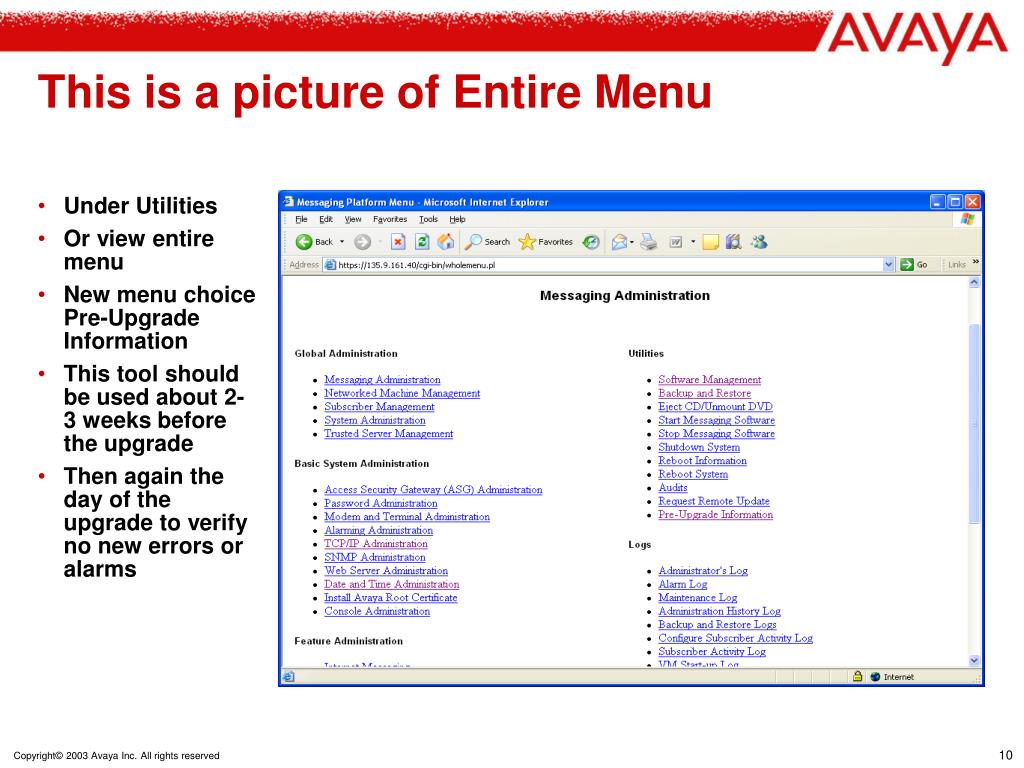Open Access Security Gateway (ASG) Administration link

pos(433,490)
